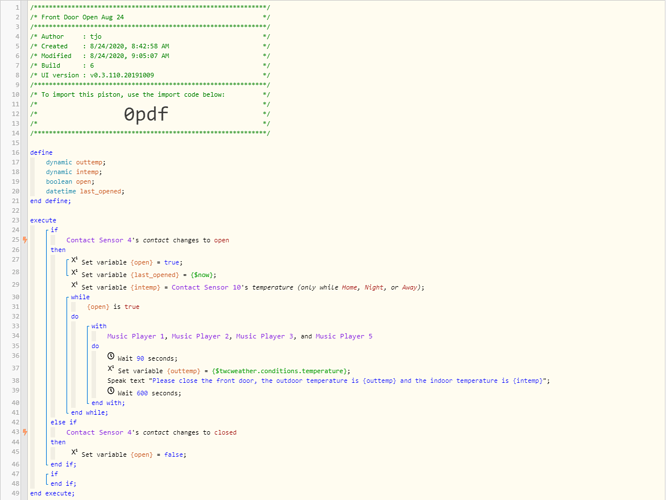Image resolution: width=670 pixels, height=500 pixels.
Task: Click clock icon beside Wait 90 seconds
Action: point(111,356)
